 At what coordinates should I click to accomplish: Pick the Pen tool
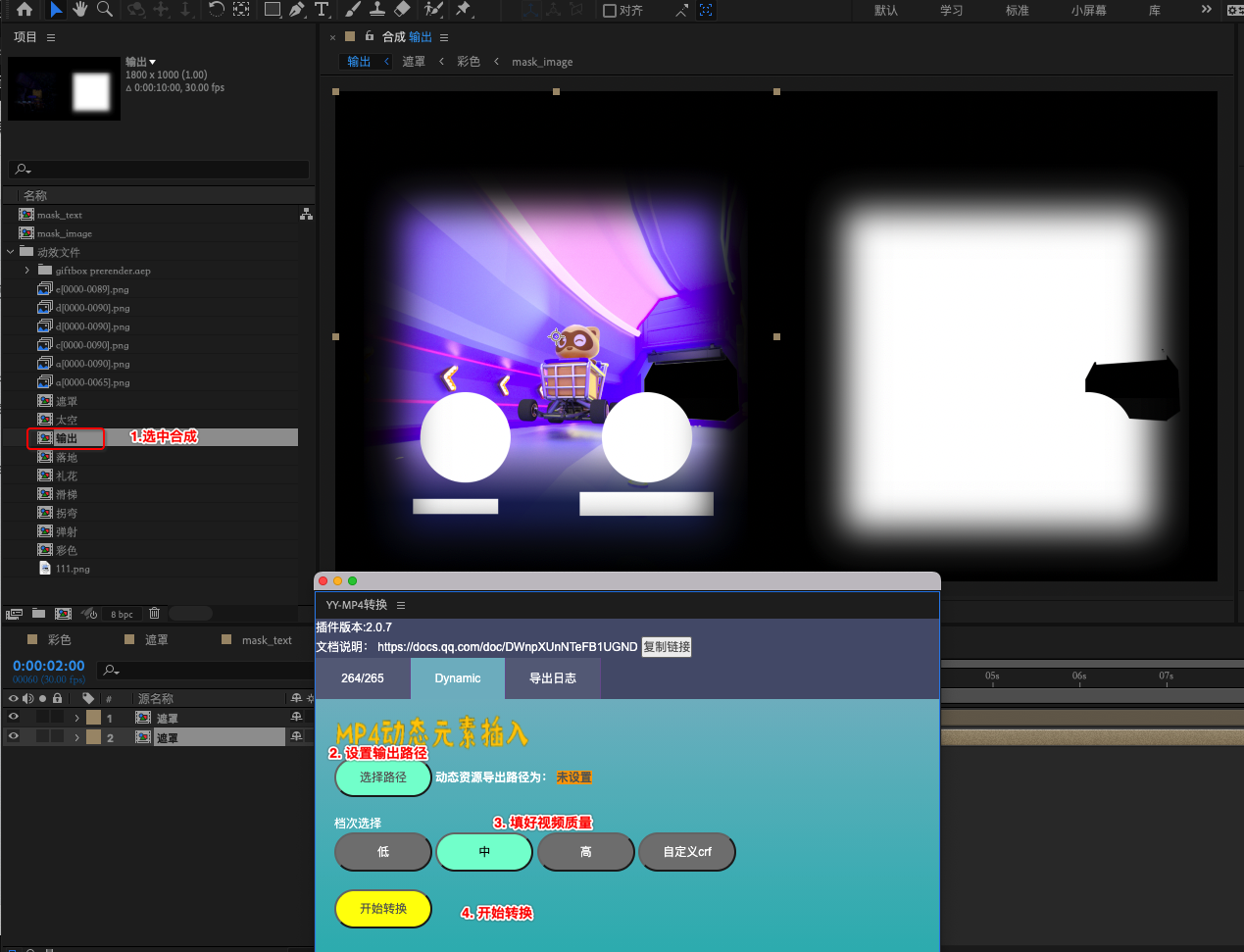tap(296, 10)
